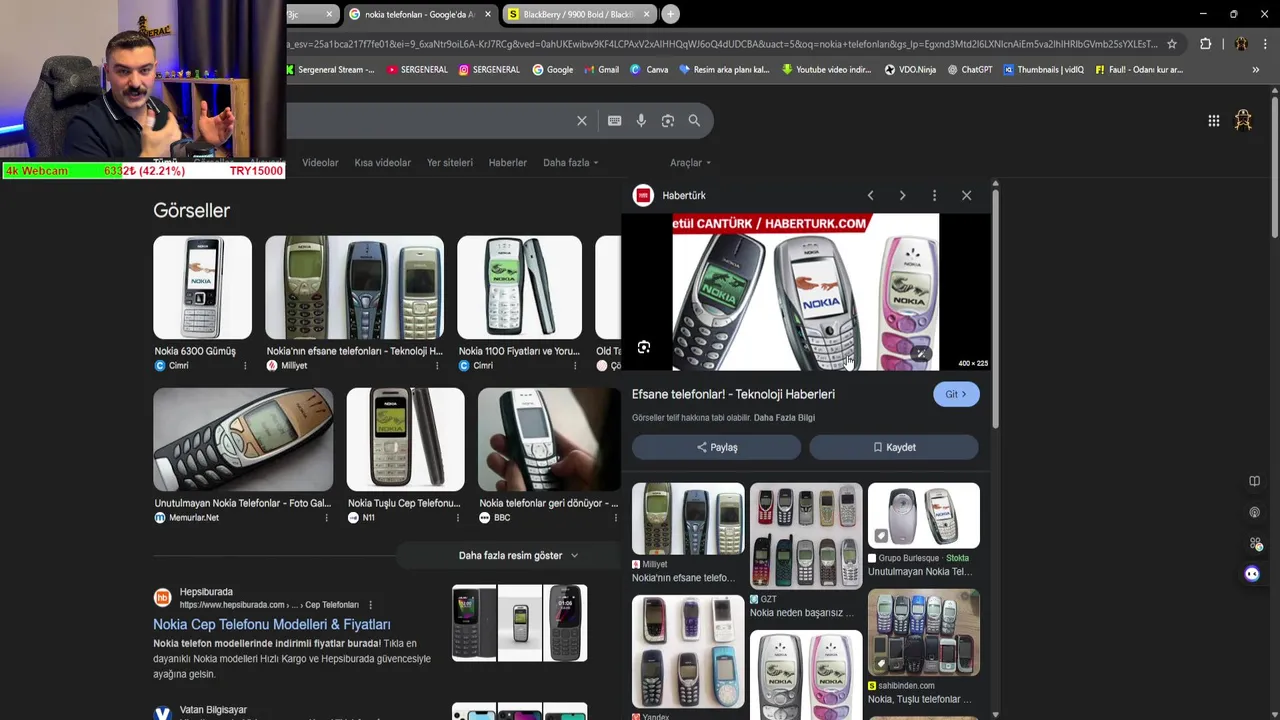Screen dimensions: 1280x720
Task: Open the Chrome three-dot menu
Action: point(1265,44)
